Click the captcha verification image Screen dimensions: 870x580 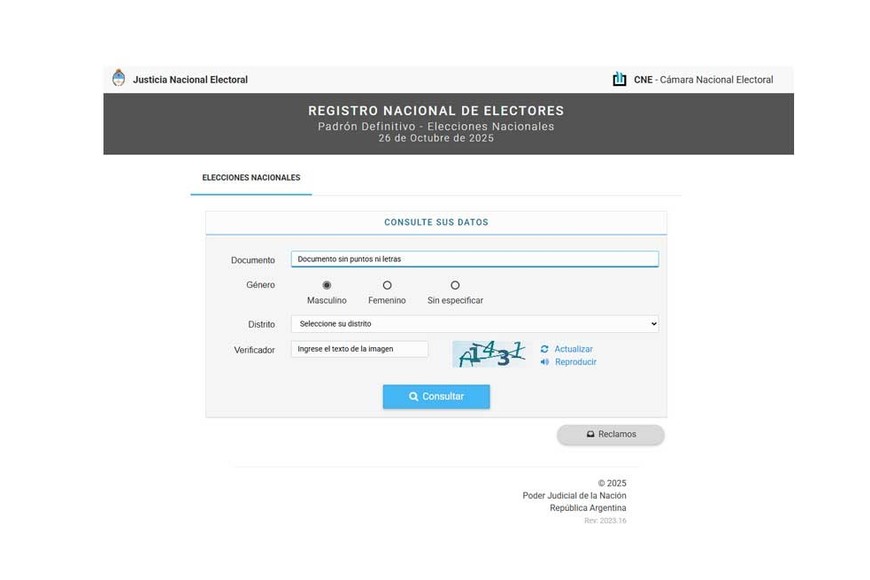click(489, 353)
